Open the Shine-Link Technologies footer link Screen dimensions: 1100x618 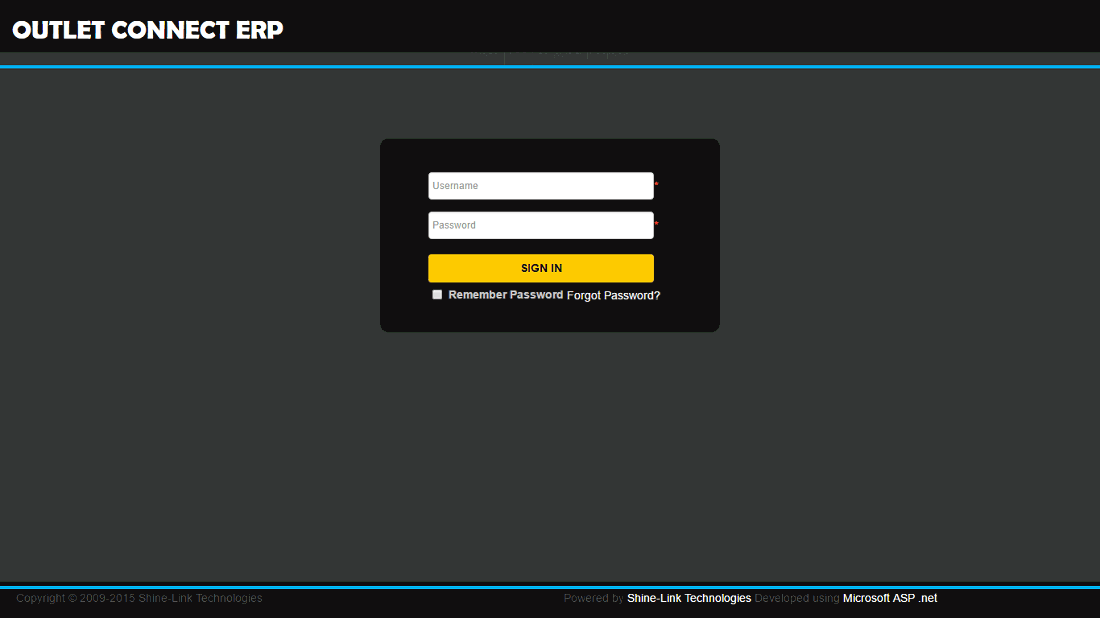point(689,598)
